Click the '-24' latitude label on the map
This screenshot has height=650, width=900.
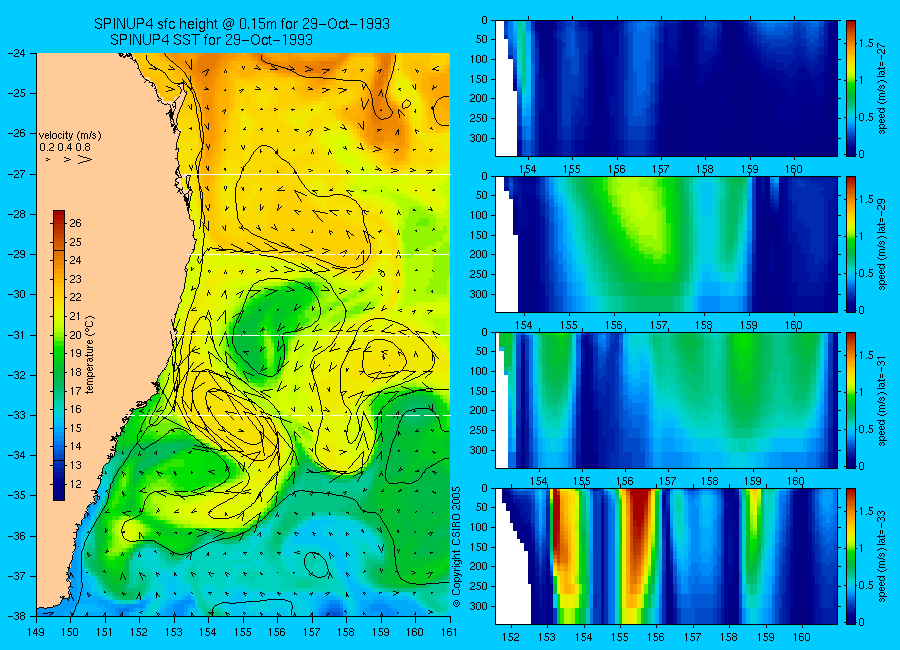(x=17, y=53)
